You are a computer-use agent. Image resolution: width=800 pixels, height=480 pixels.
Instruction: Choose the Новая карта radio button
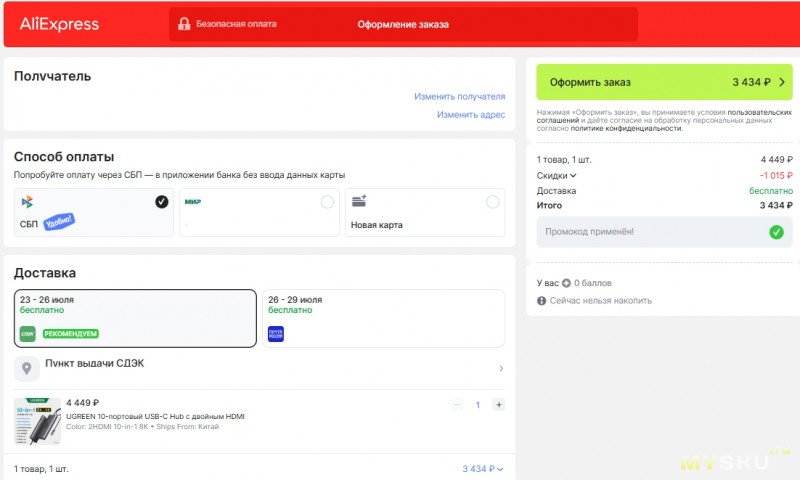(x=493, y=202)
